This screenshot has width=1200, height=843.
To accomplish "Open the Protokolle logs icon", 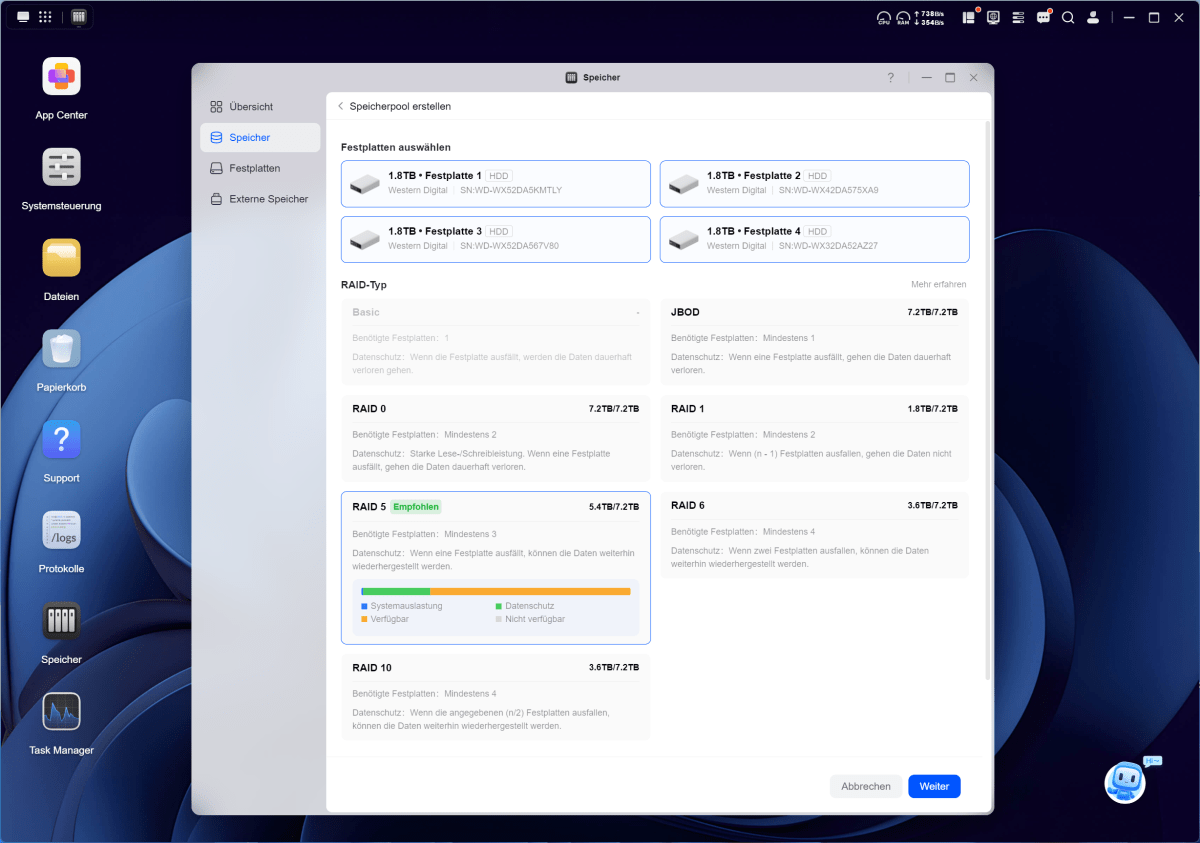I will click(x=61, y=531).
